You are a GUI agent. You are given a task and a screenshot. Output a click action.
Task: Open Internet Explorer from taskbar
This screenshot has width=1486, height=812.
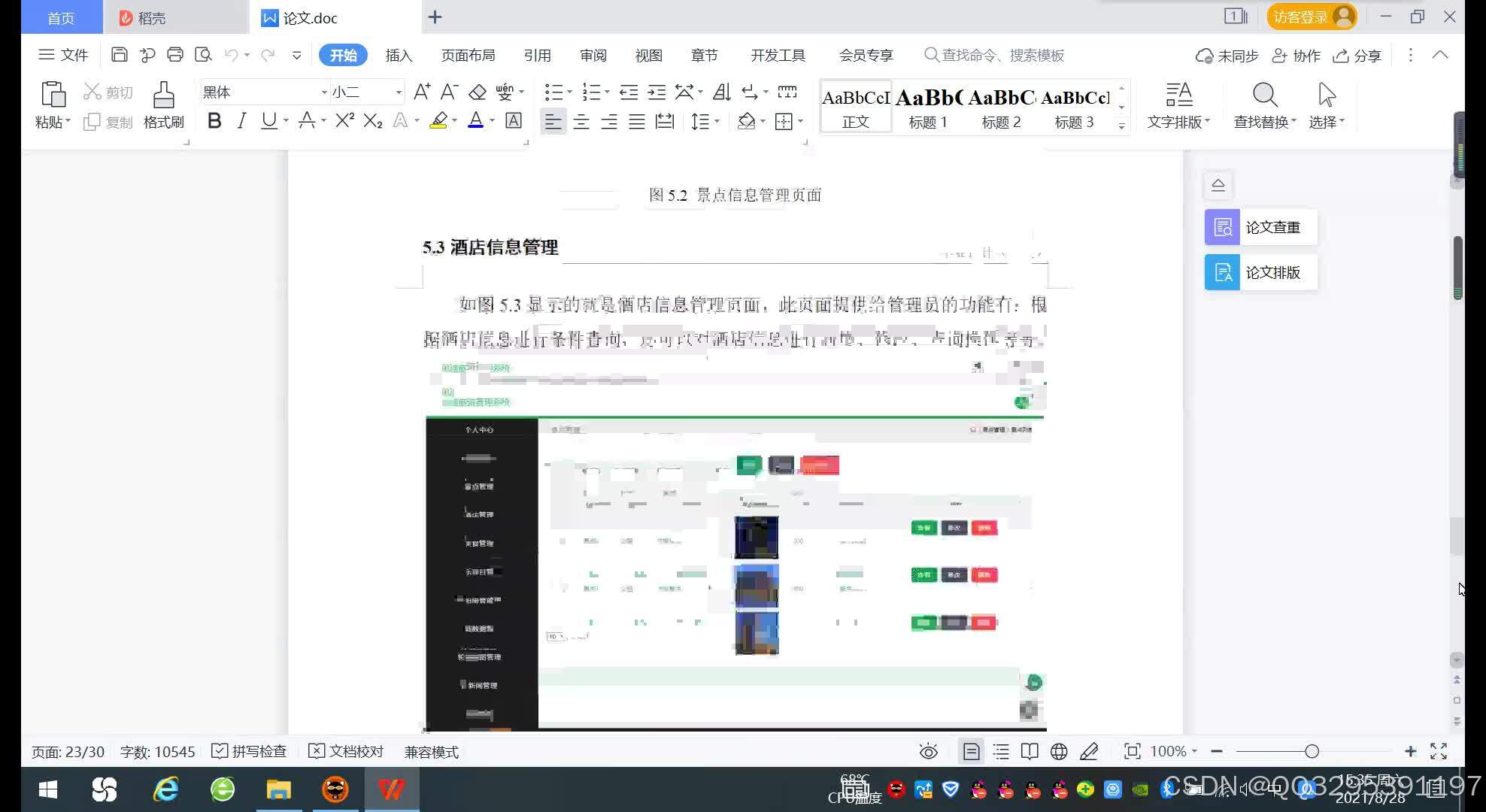[165, 789]
